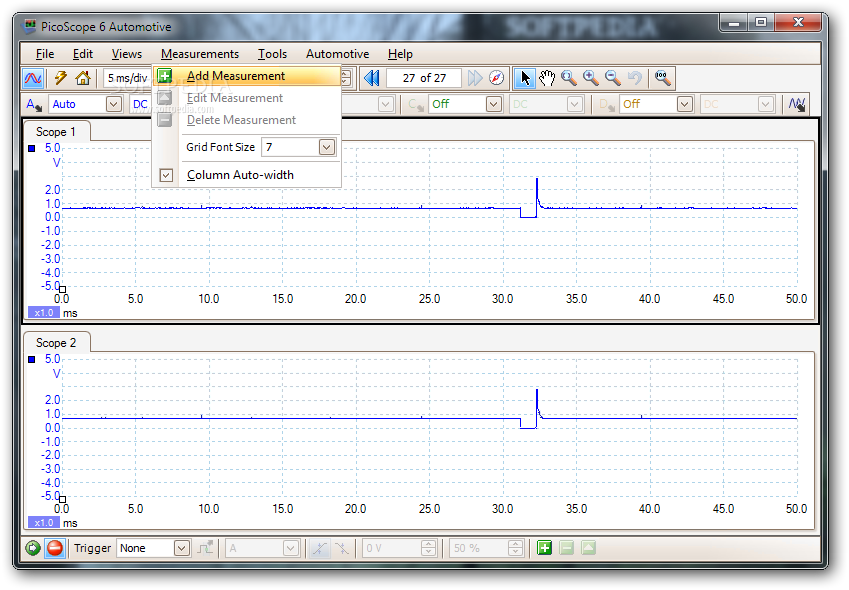Open the channel B range dropdown arrow
This screenshot has width=849, height=590.
pyautogui.click(x=386, y=104)
